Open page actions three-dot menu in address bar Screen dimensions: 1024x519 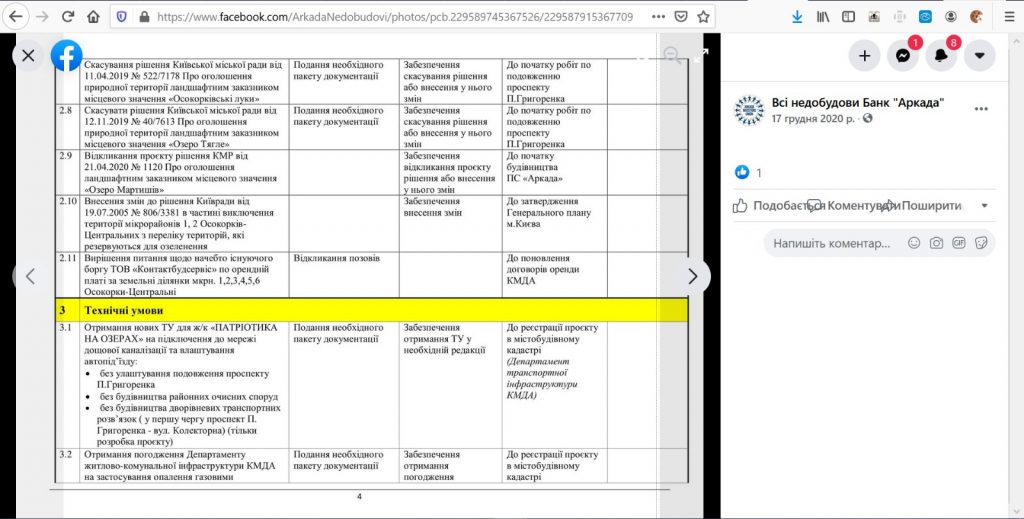tap(658, 17)
